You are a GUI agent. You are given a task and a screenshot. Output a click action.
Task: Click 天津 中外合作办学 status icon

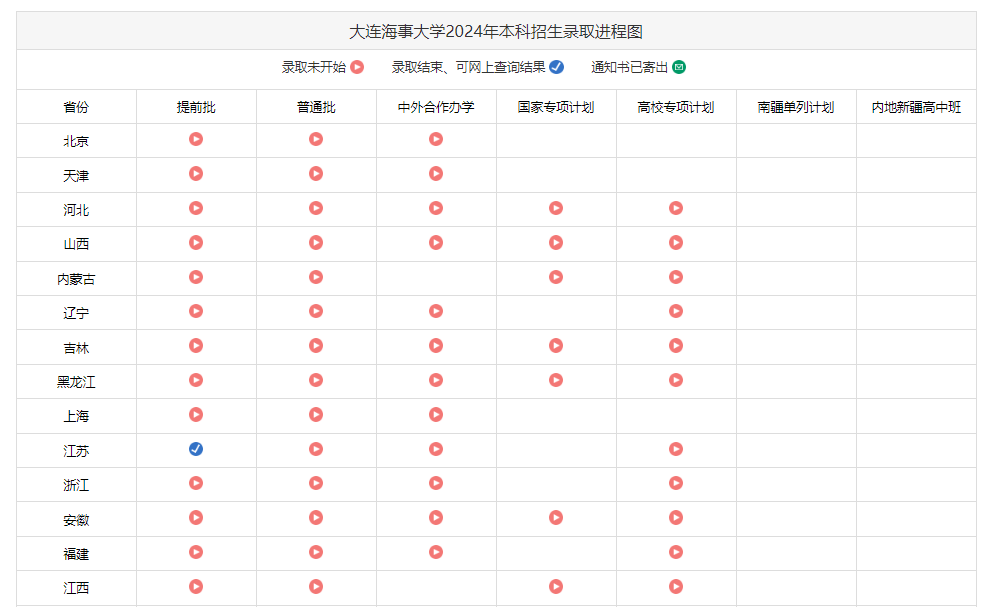click(x=436, y=173)
